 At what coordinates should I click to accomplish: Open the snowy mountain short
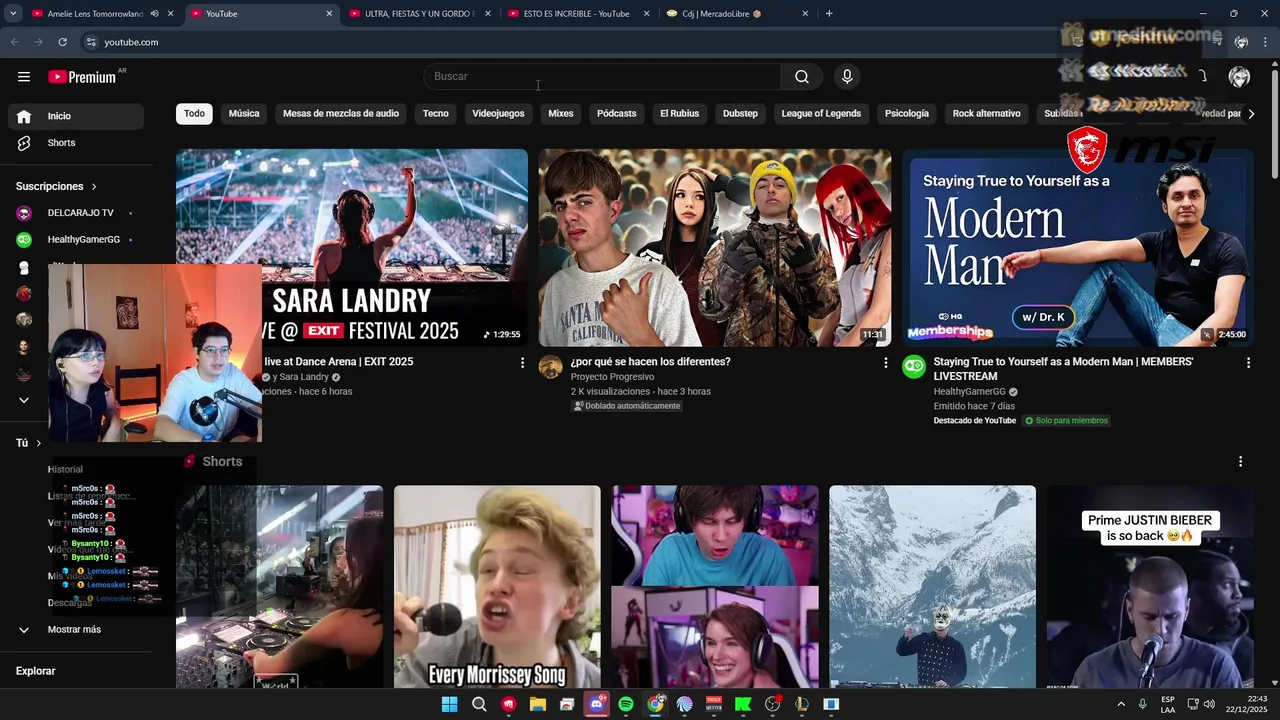coord(932,587)
